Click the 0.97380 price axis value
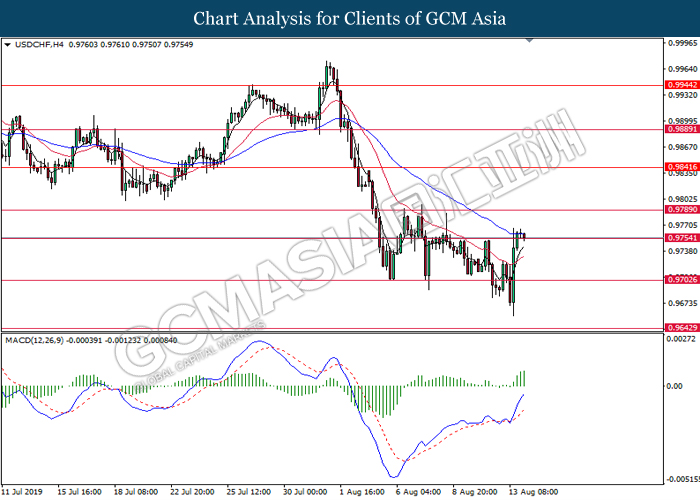Screen dimensions: 700x500 (683, 251)
